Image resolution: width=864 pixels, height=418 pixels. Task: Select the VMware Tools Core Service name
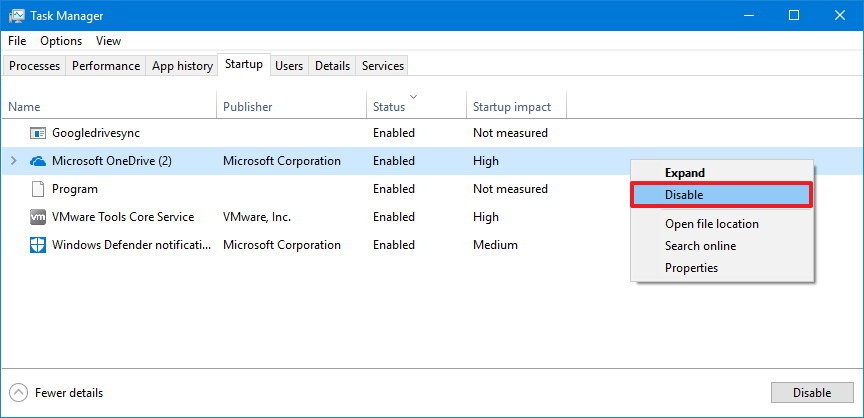click(x=123, y=217)
